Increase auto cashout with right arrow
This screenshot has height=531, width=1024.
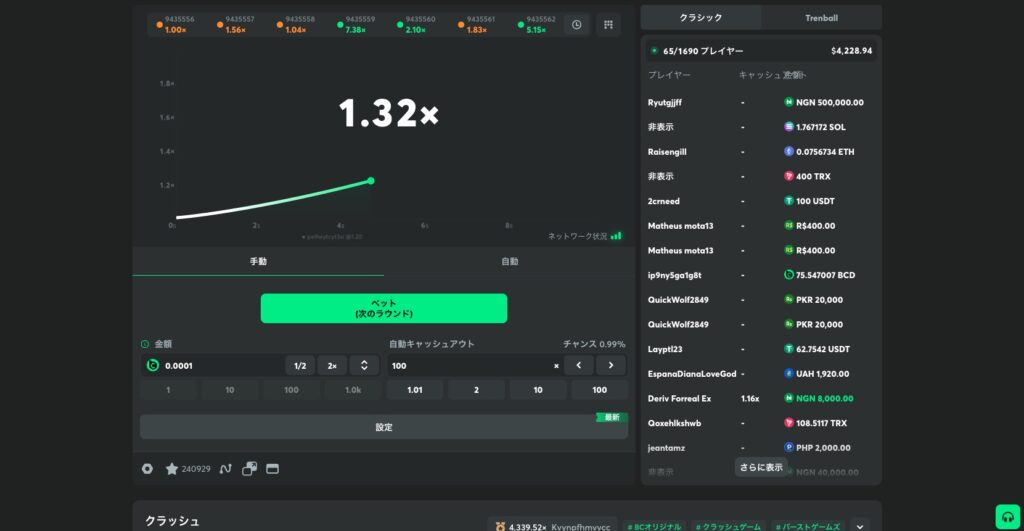pyautogui.click(x=611, y=366)
